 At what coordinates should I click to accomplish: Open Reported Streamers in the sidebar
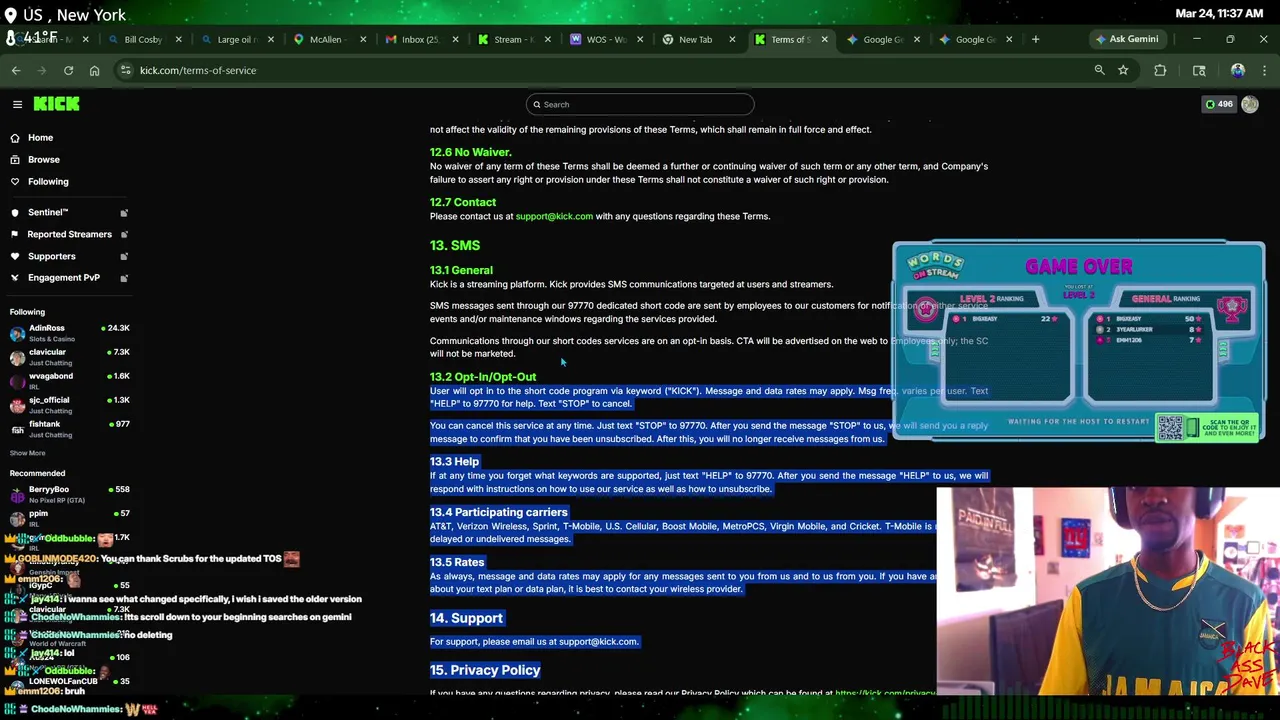coord(69,235)
